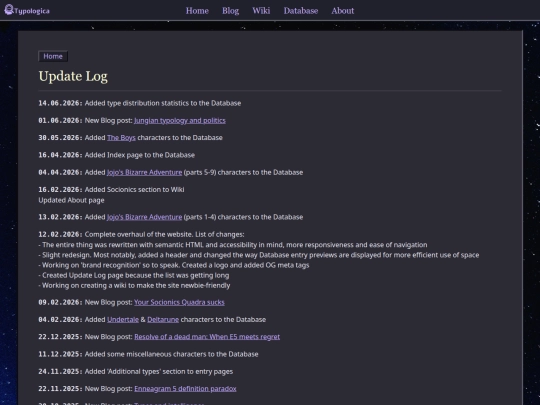Select the date 09.02.2026
Screen dimensions: 540x405
point(61,302)
